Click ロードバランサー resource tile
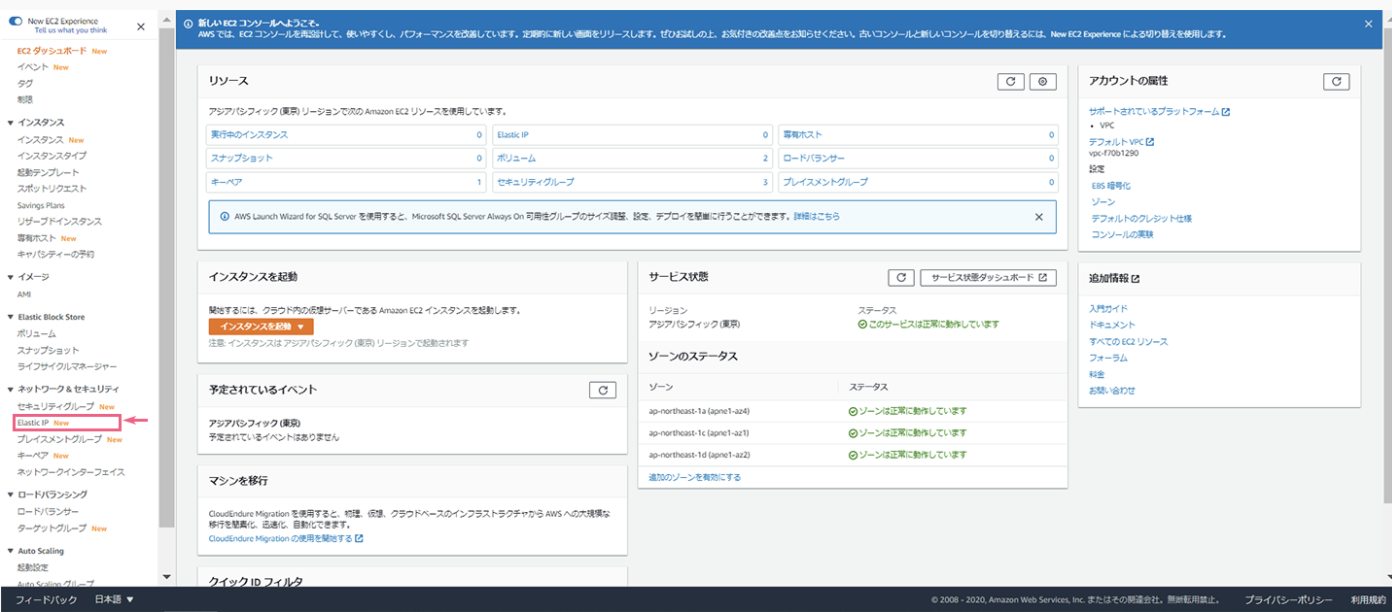The width and height of the screenshot is (1392, 612). pyautogui.click(x=917, y=158)
